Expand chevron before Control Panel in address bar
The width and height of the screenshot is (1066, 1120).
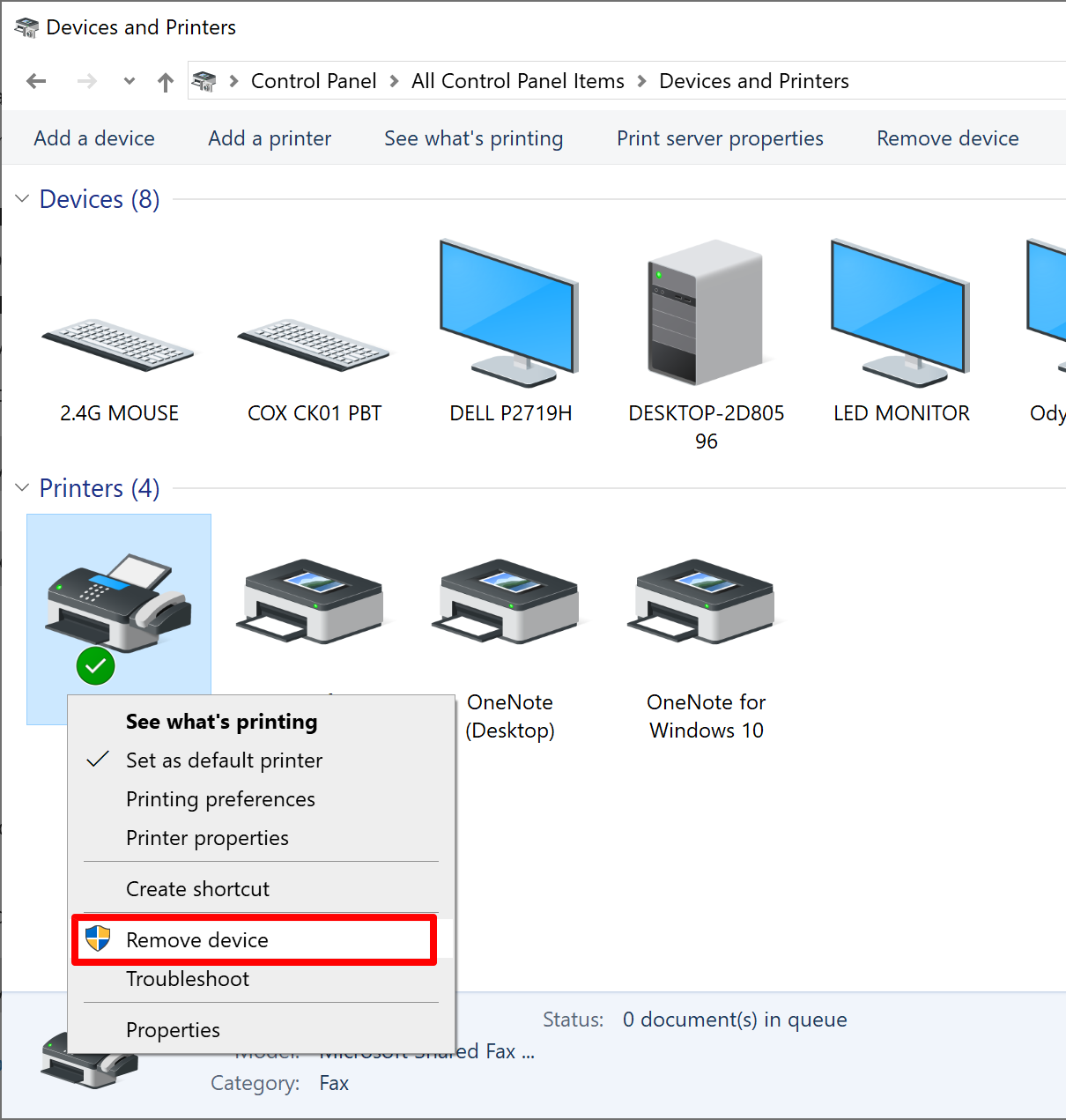(233, 81)
